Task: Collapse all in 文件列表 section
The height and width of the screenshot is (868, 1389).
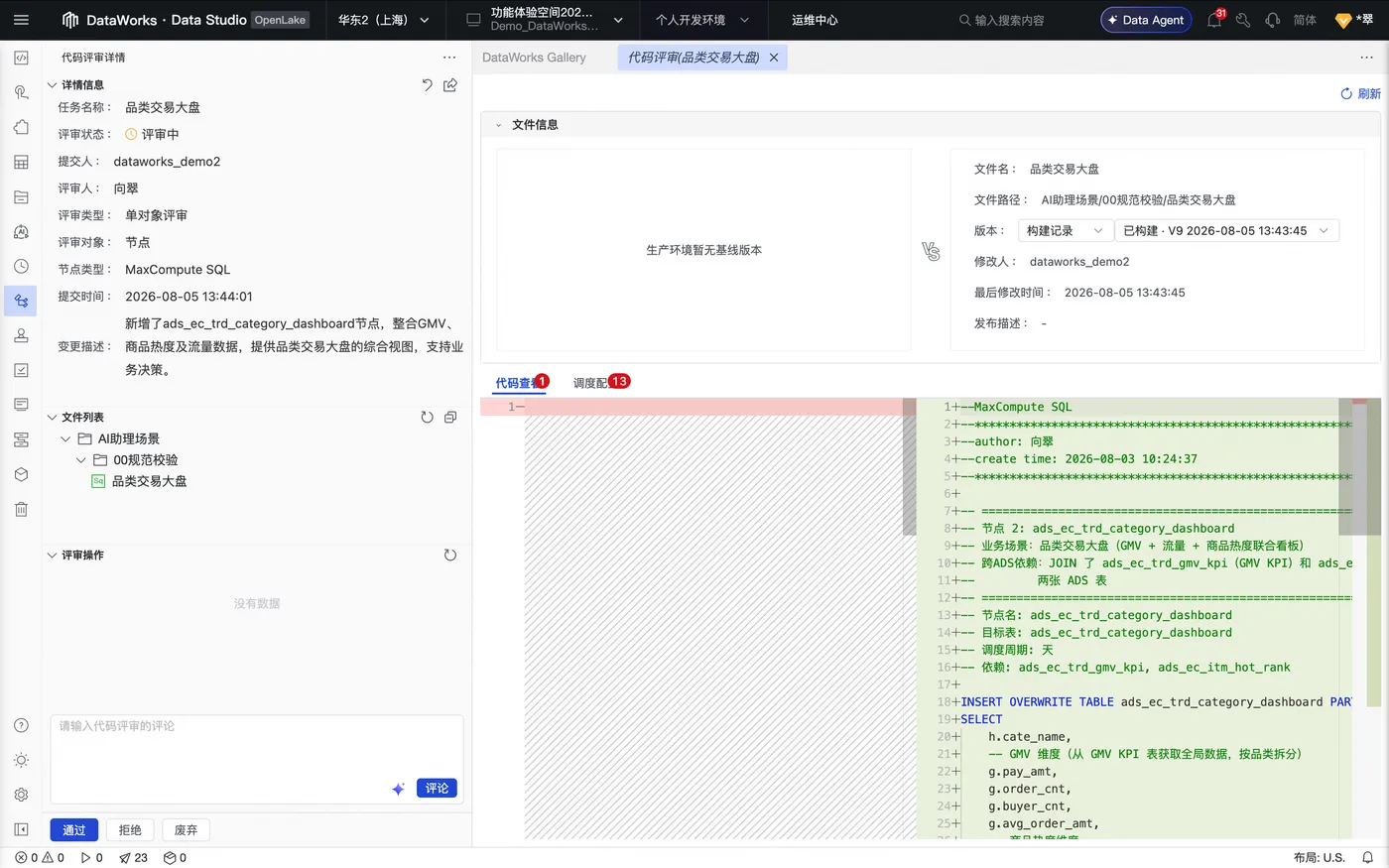Action: tap(450, 418)
